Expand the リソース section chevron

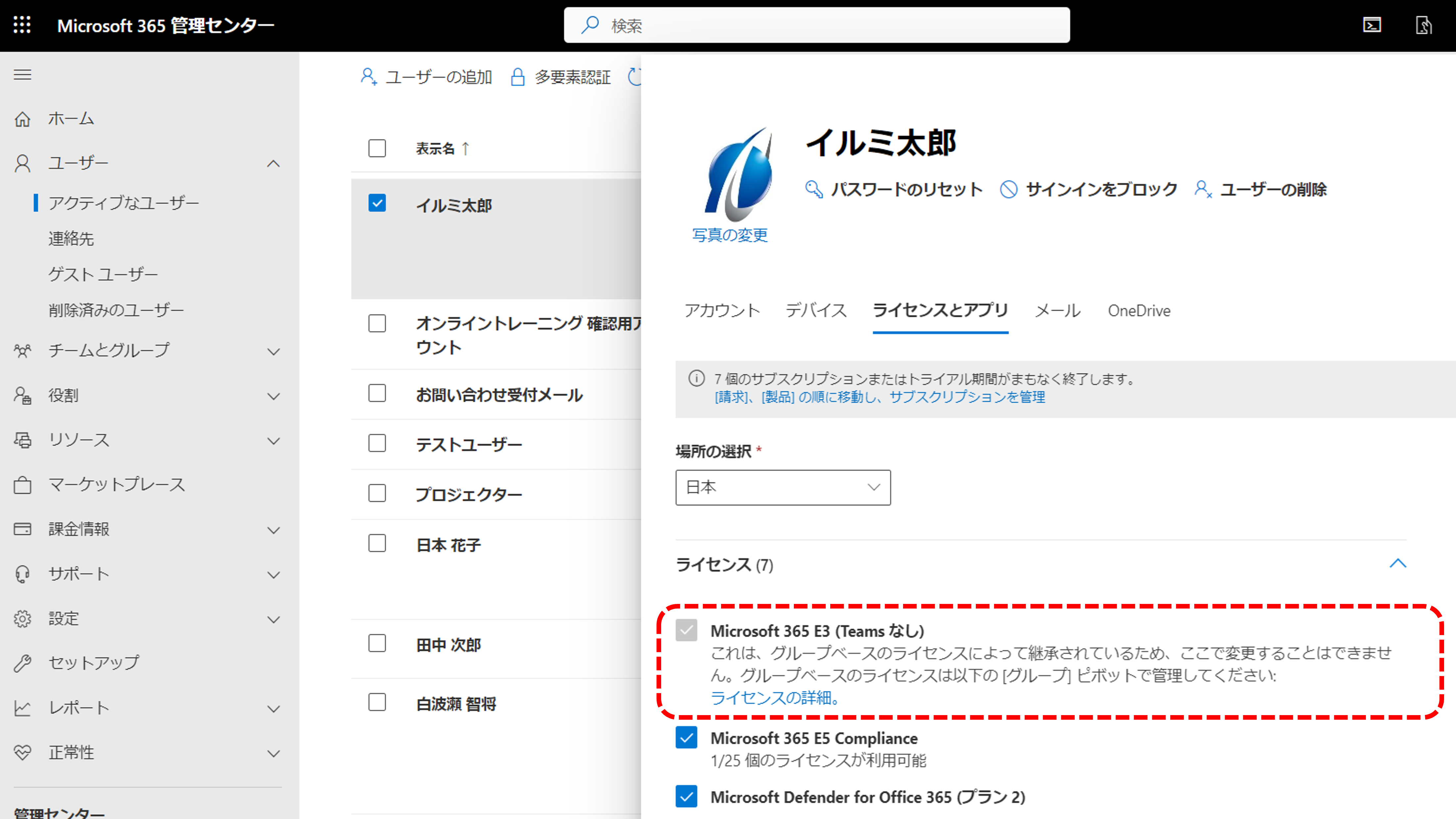274,441
